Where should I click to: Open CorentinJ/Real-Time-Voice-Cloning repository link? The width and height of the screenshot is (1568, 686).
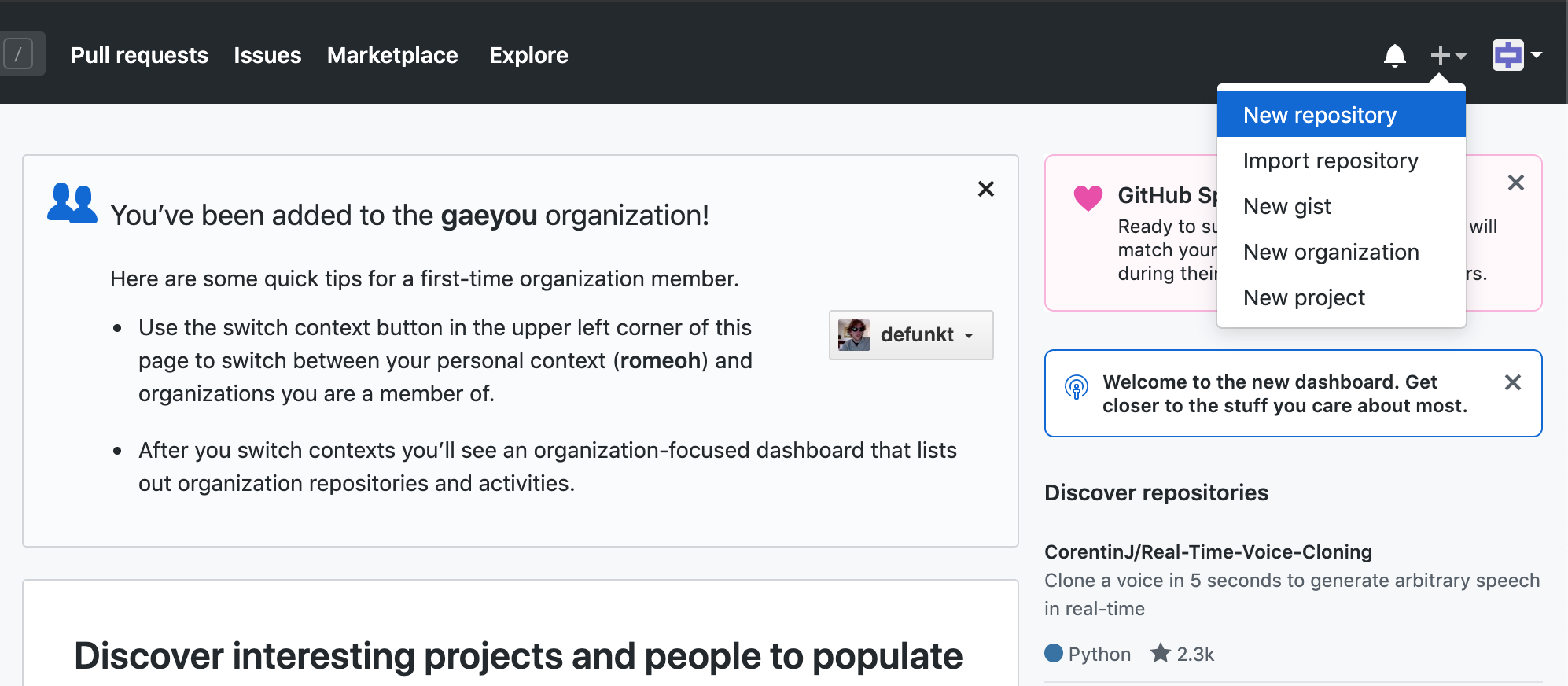click(1208, 551)
